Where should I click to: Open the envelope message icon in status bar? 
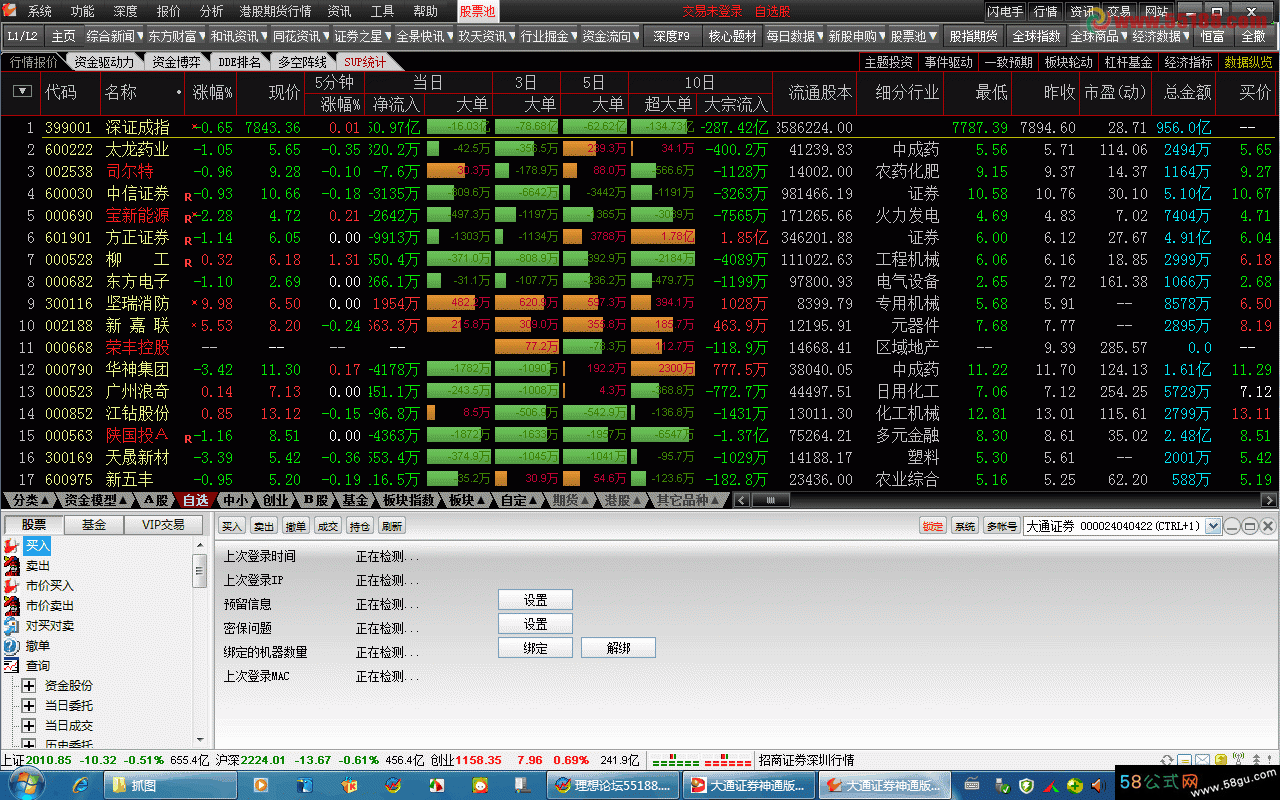coord(1203,761)
